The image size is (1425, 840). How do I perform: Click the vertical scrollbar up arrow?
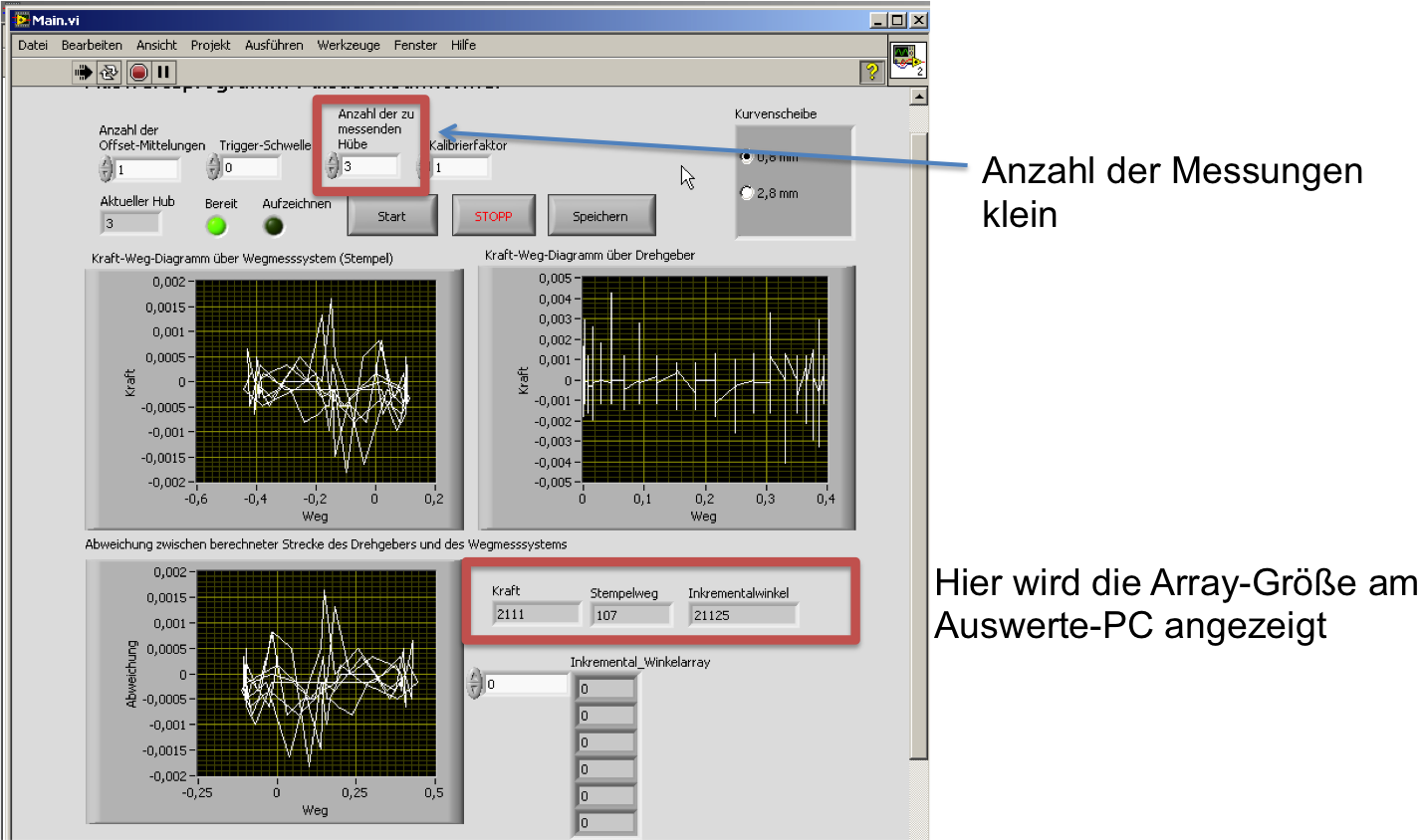click(x=918, y=97)
